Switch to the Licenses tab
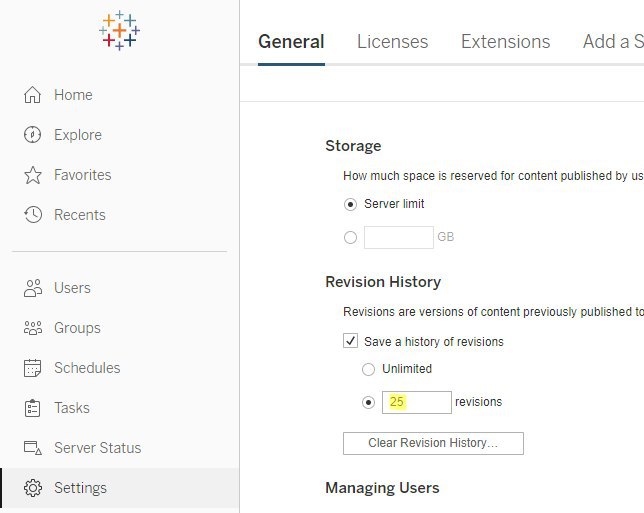 392,41
